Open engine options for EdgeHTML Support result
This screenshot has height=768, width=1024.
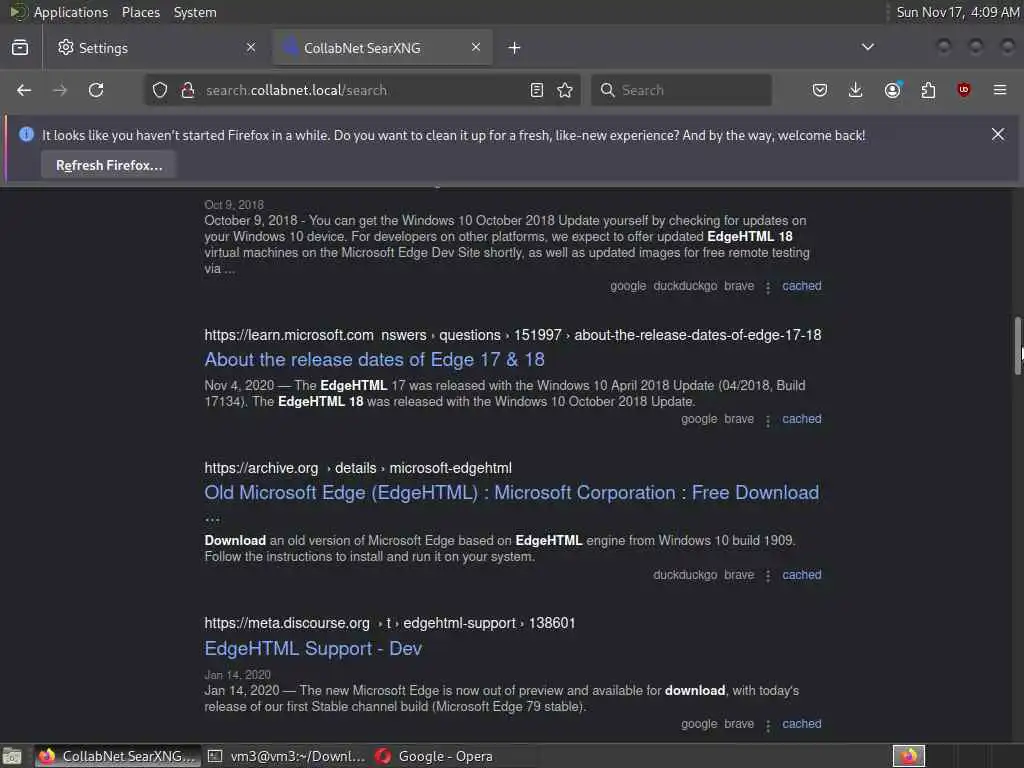point(768,725)
